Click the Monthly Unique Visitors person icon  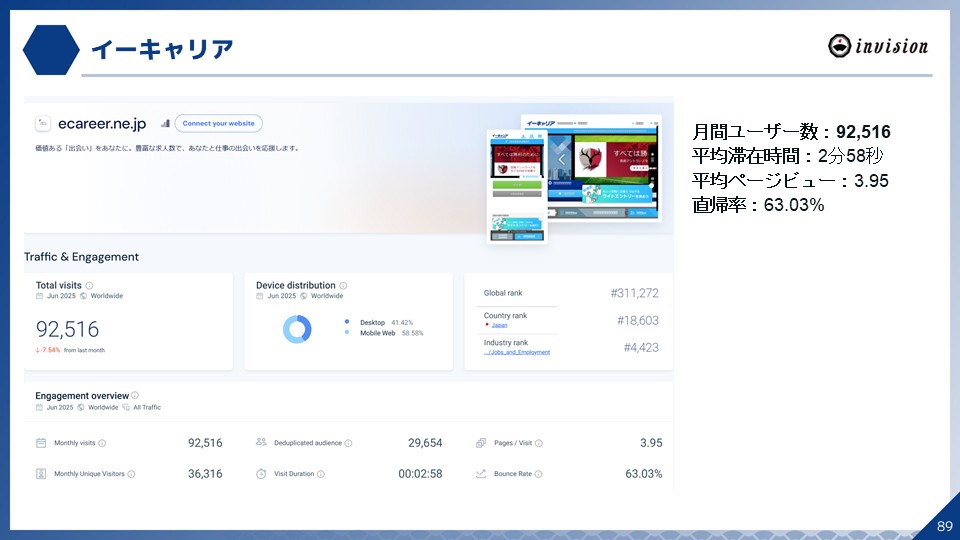[x=41, y=473]
